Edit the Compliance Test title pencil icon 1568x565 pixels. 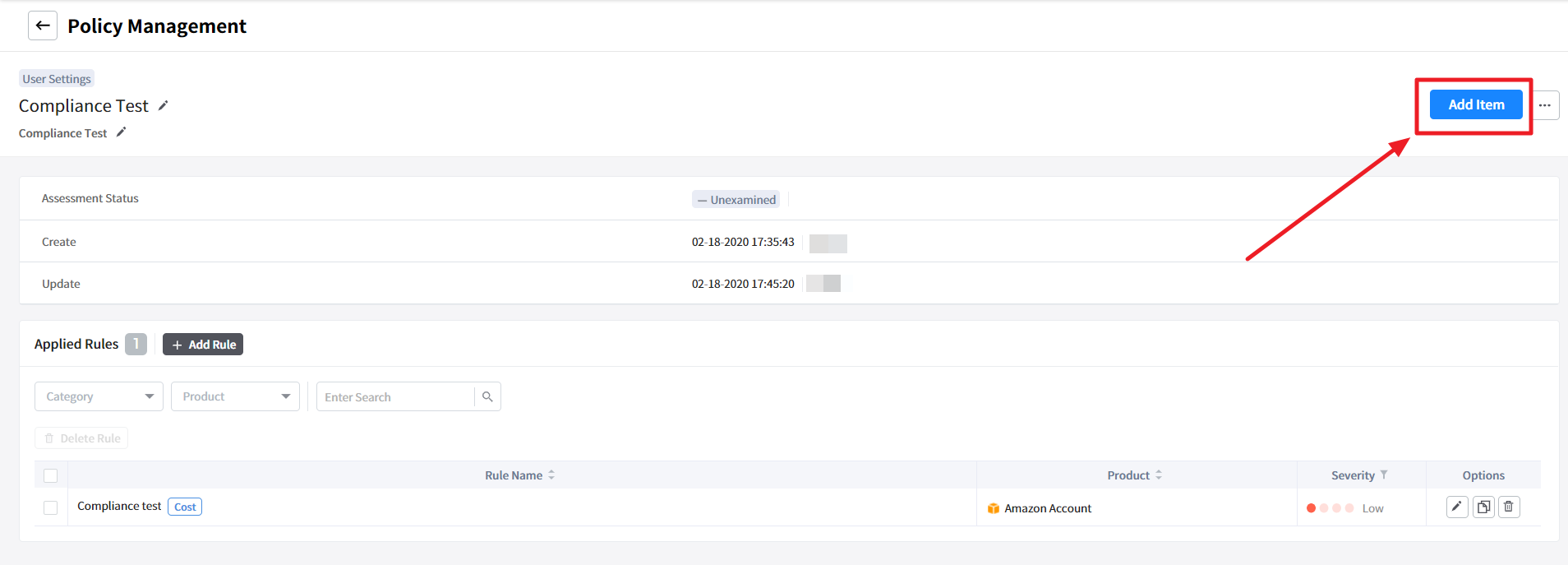click(163, 105)
